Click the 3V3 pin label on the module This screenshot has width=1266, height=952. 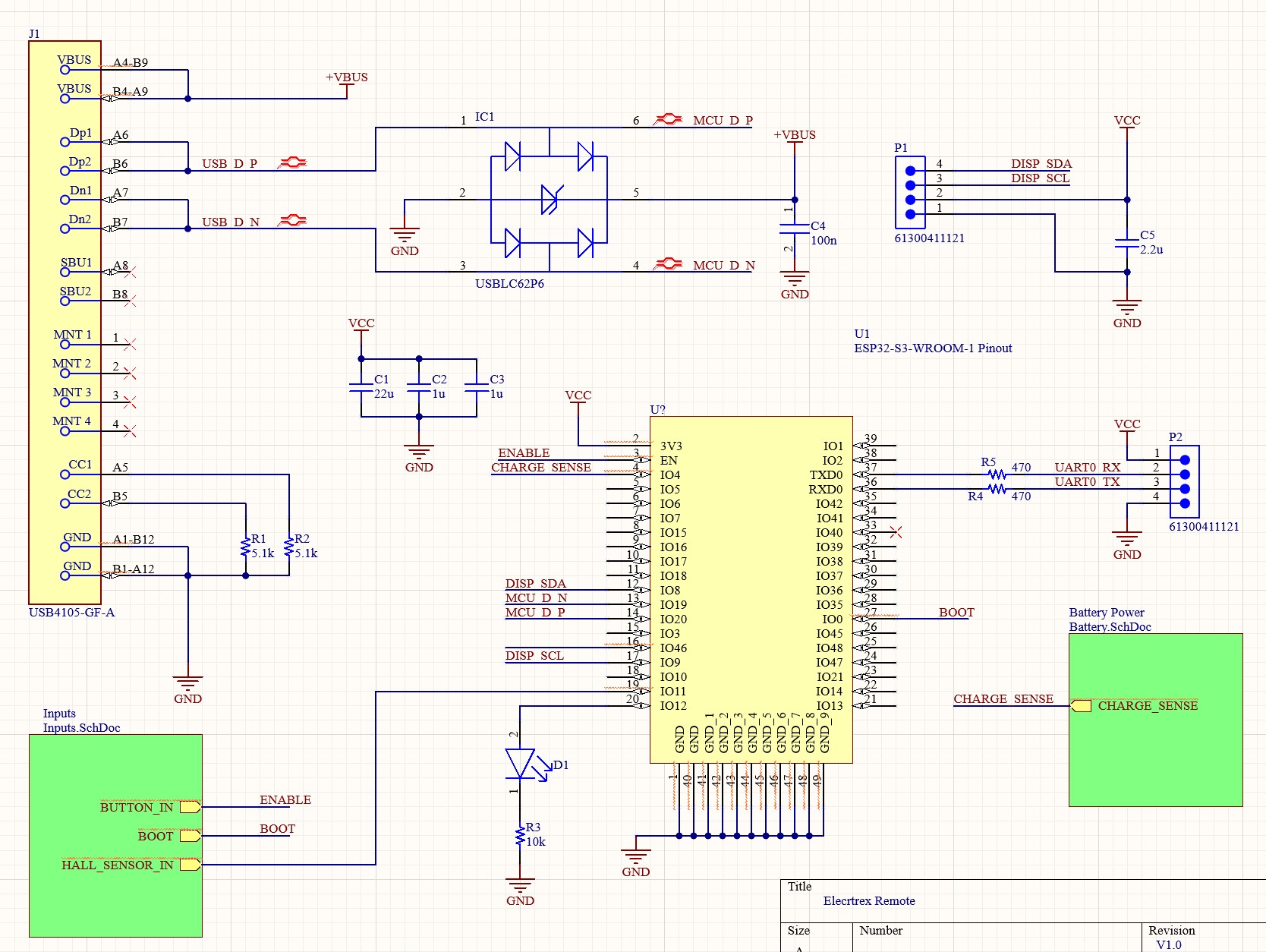coord(671,446)
